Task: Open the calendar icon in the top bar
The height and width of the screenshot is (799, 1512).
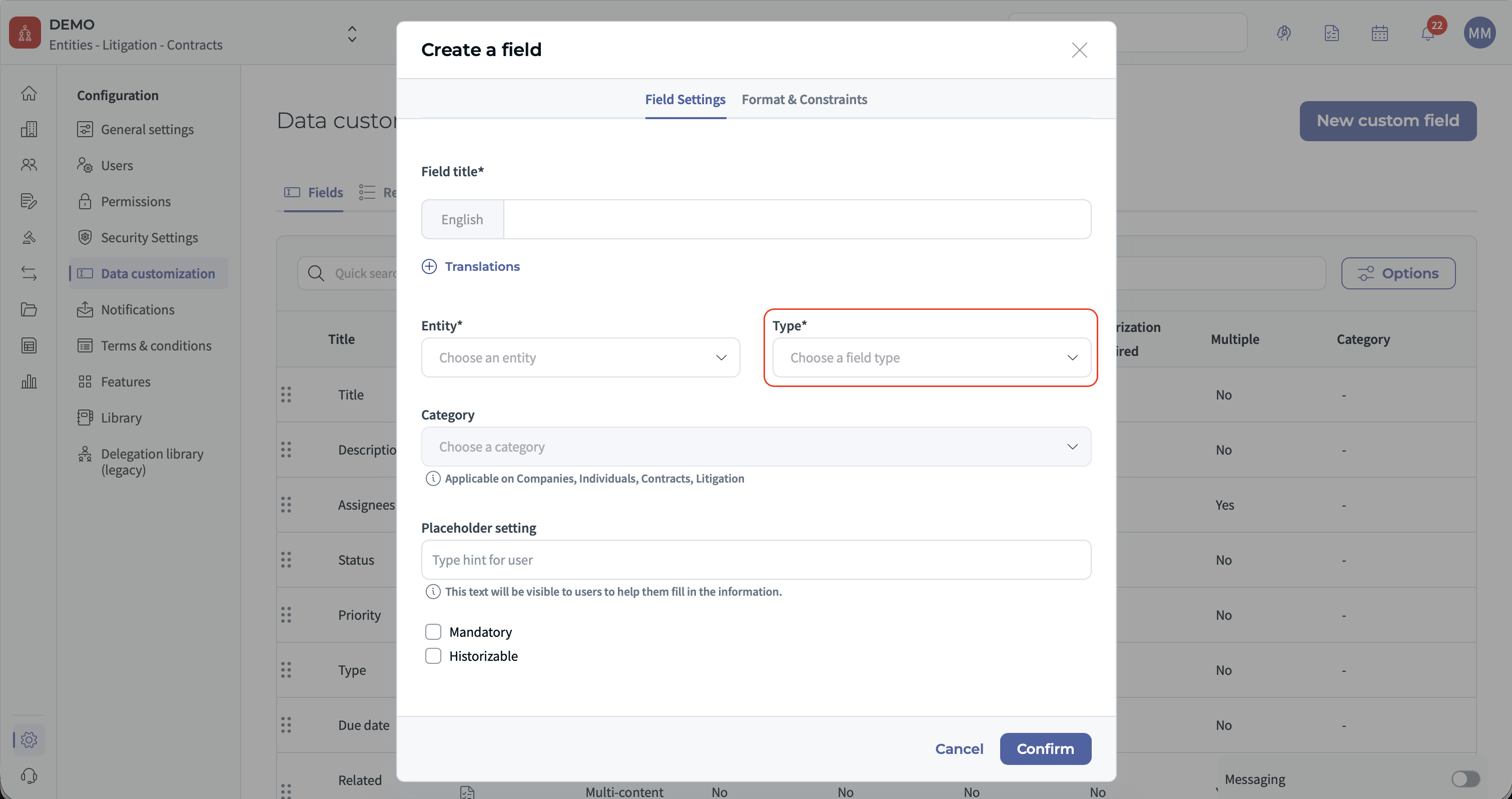Action: point(1379,34)
